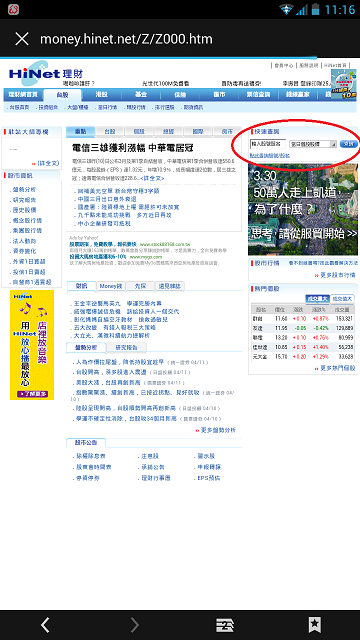Open 盤勢分析 in left 股市資訊 list

coord(24,189)
